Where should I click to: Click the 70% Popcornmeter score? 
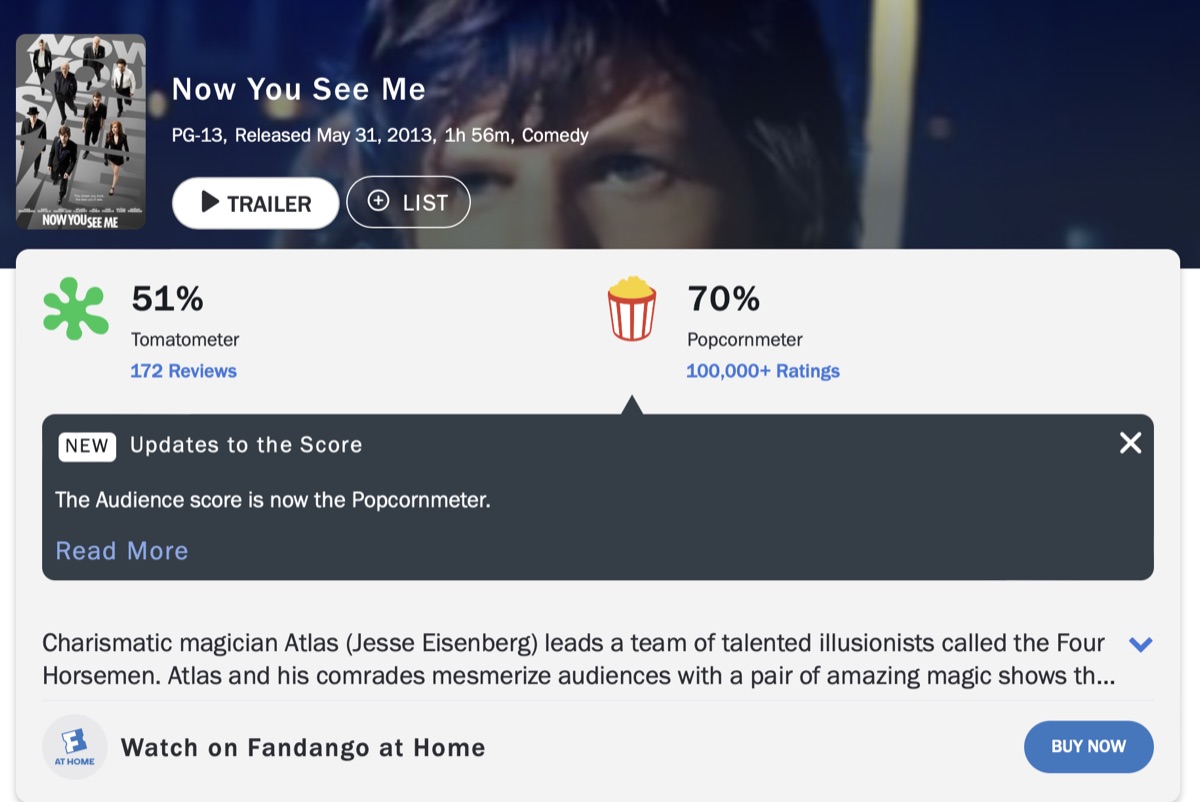723,298
